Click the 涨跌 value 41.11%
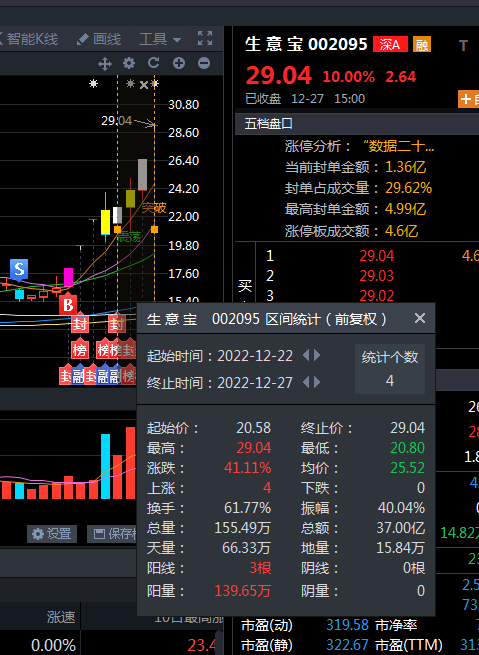The image size is (479, 655). (248, 468)
